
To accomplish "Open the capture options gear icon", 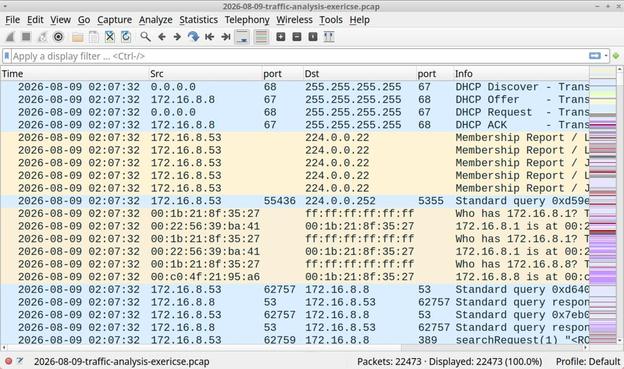I will 58,37.
